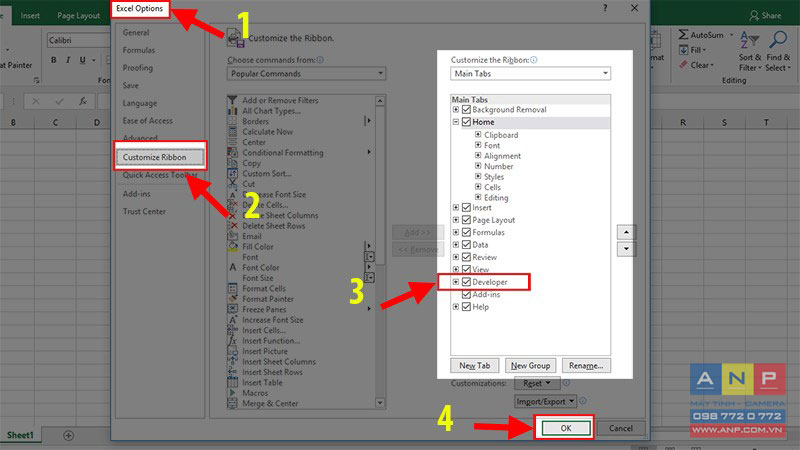Click the AutoSum sigma icon
Image resolution: width=800 pixels, height=450 pixels.
tap(683, 35)
